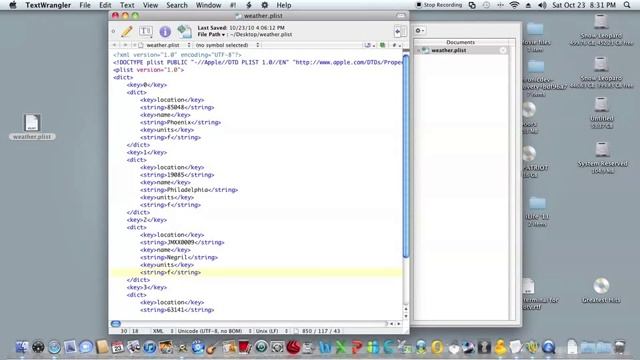Click the green counterpart file icon
This screenshot has width=640, height=360.
click(x=382, y=45)
